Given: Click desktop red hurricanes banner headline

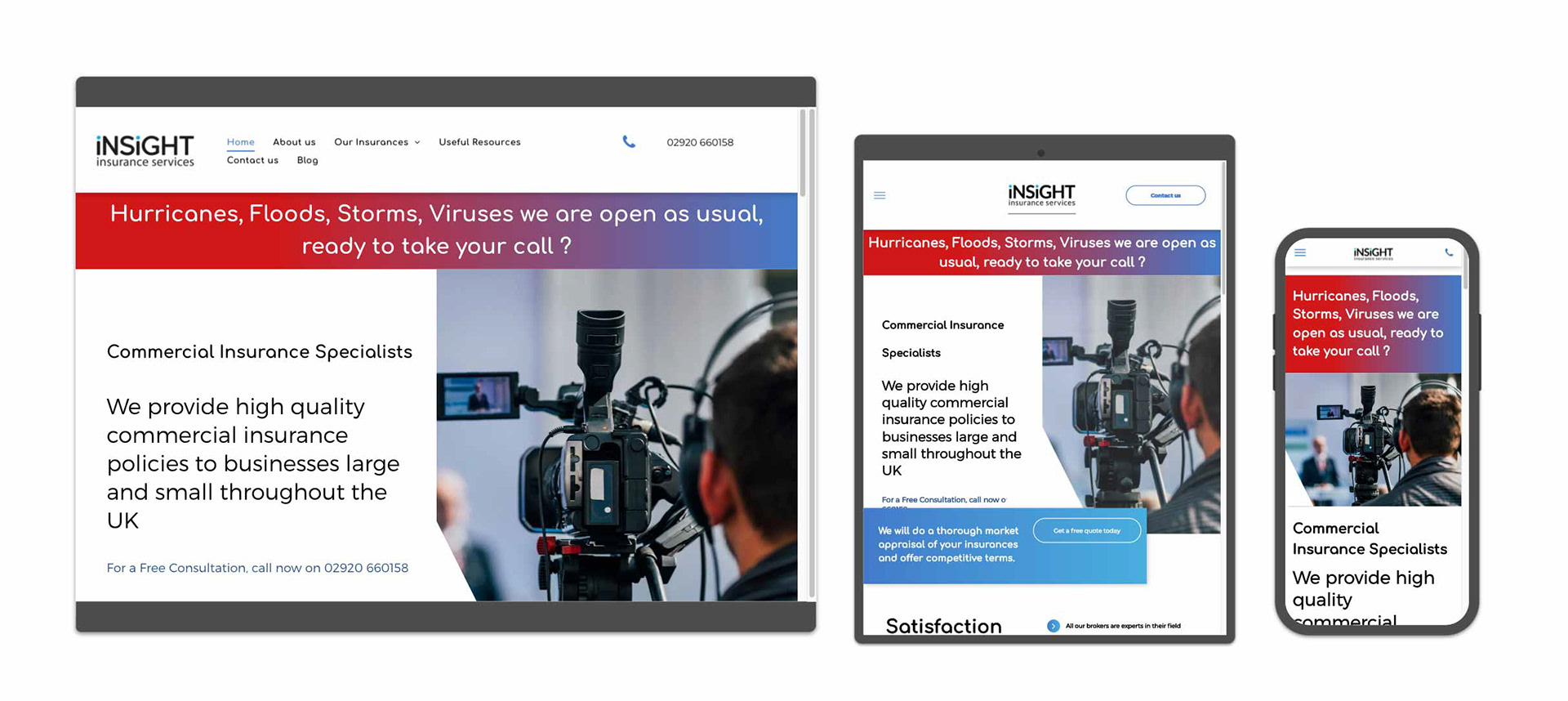Looking at the screenshot, I should (x=436, y=230).
